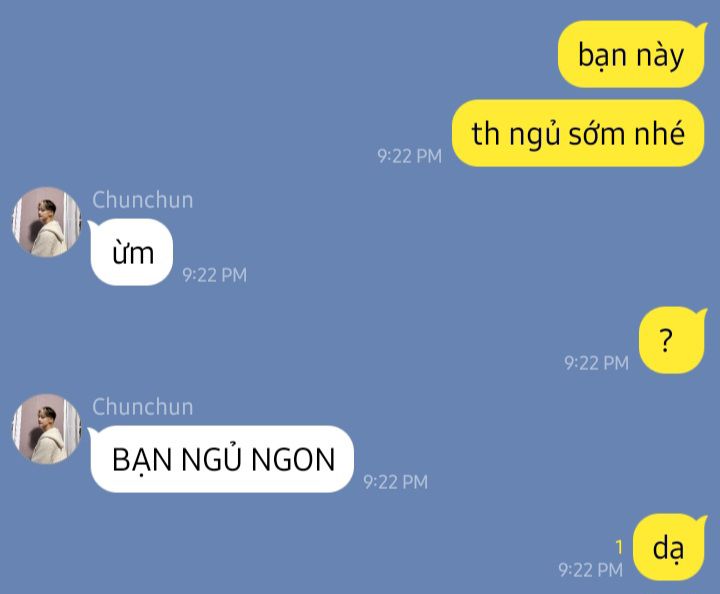Tap the word 'sớm' in the yellow message
720x594 pixels.
(x=597, y=134)
